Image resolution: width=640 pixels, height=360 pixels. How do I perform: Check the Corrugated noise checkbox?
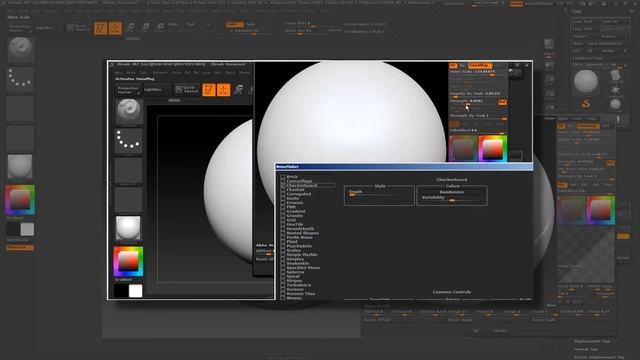click(282, 194)
